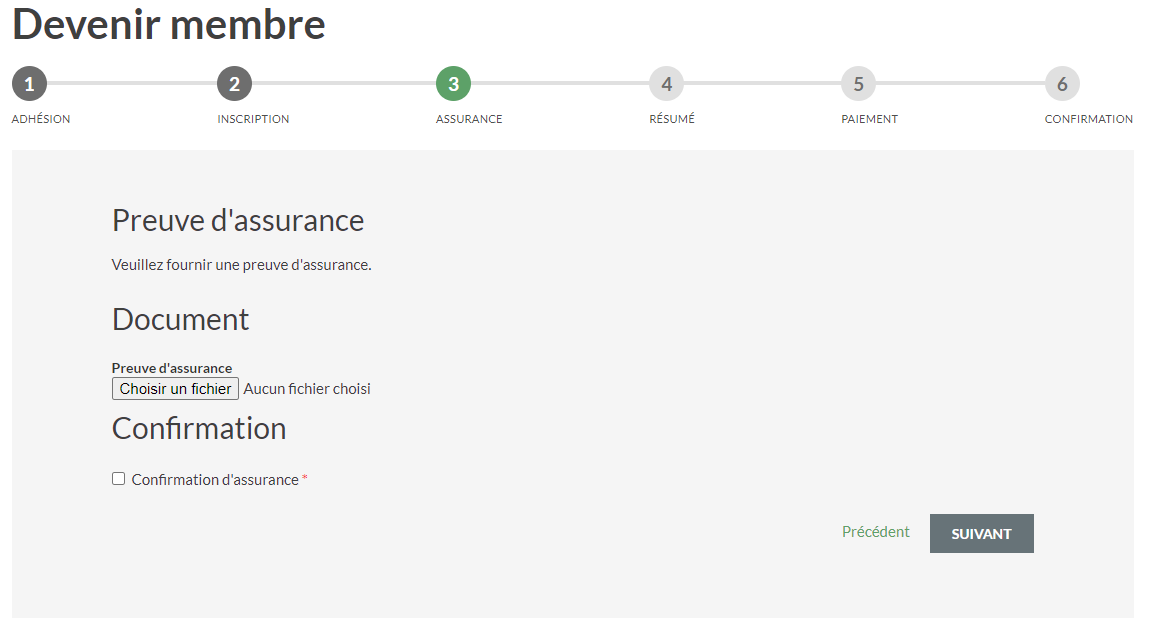Viewport: 1152px width, 634px height.
Task: Click the "Devenir membre" page title
Action: pos(169,24)
